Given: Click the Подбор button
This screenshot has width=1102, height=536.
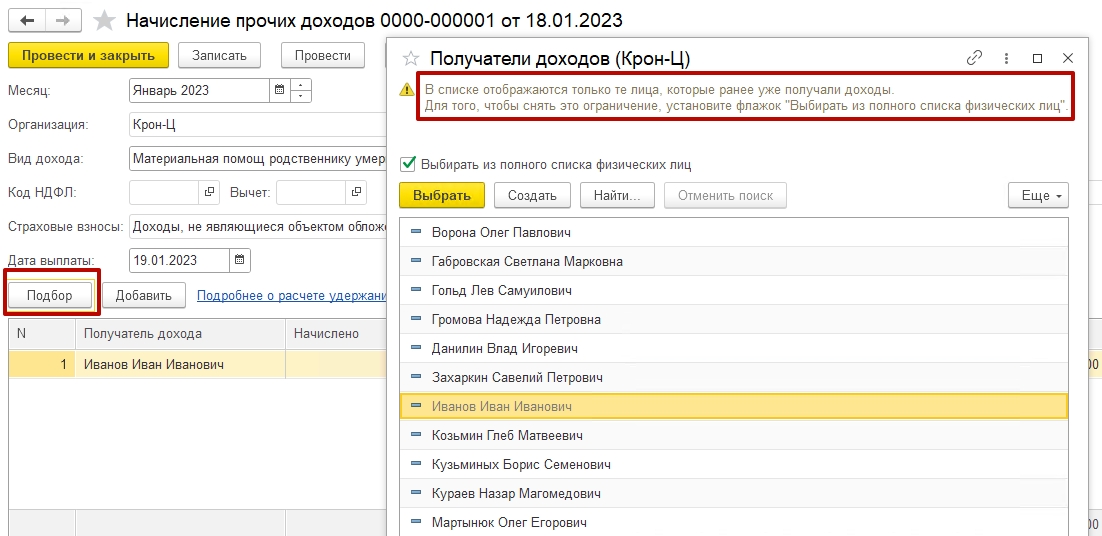Looking at the screenshot, I should click(x=50, y=295).
